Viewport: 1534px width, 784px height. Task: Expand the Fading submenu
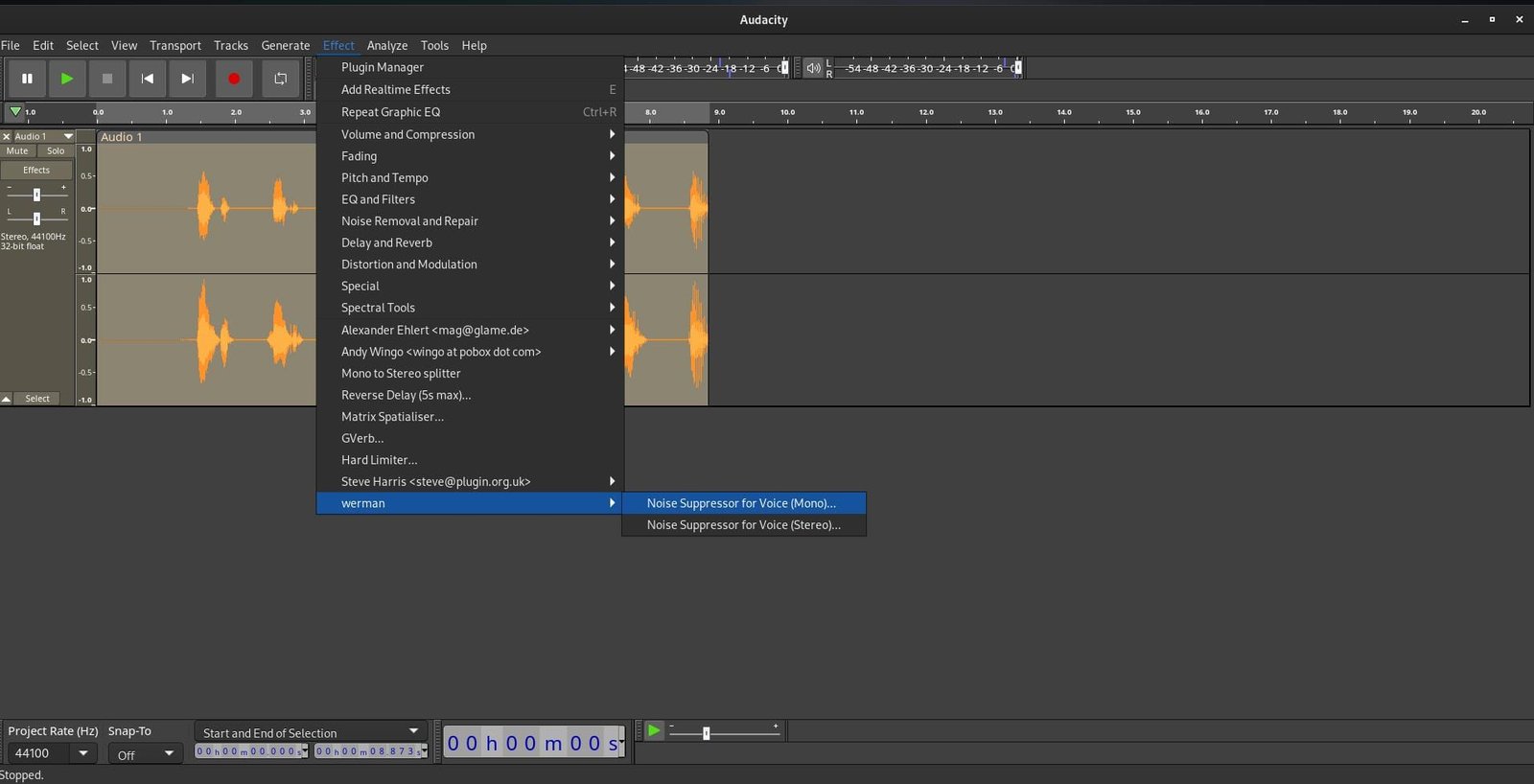click(470, 156)
